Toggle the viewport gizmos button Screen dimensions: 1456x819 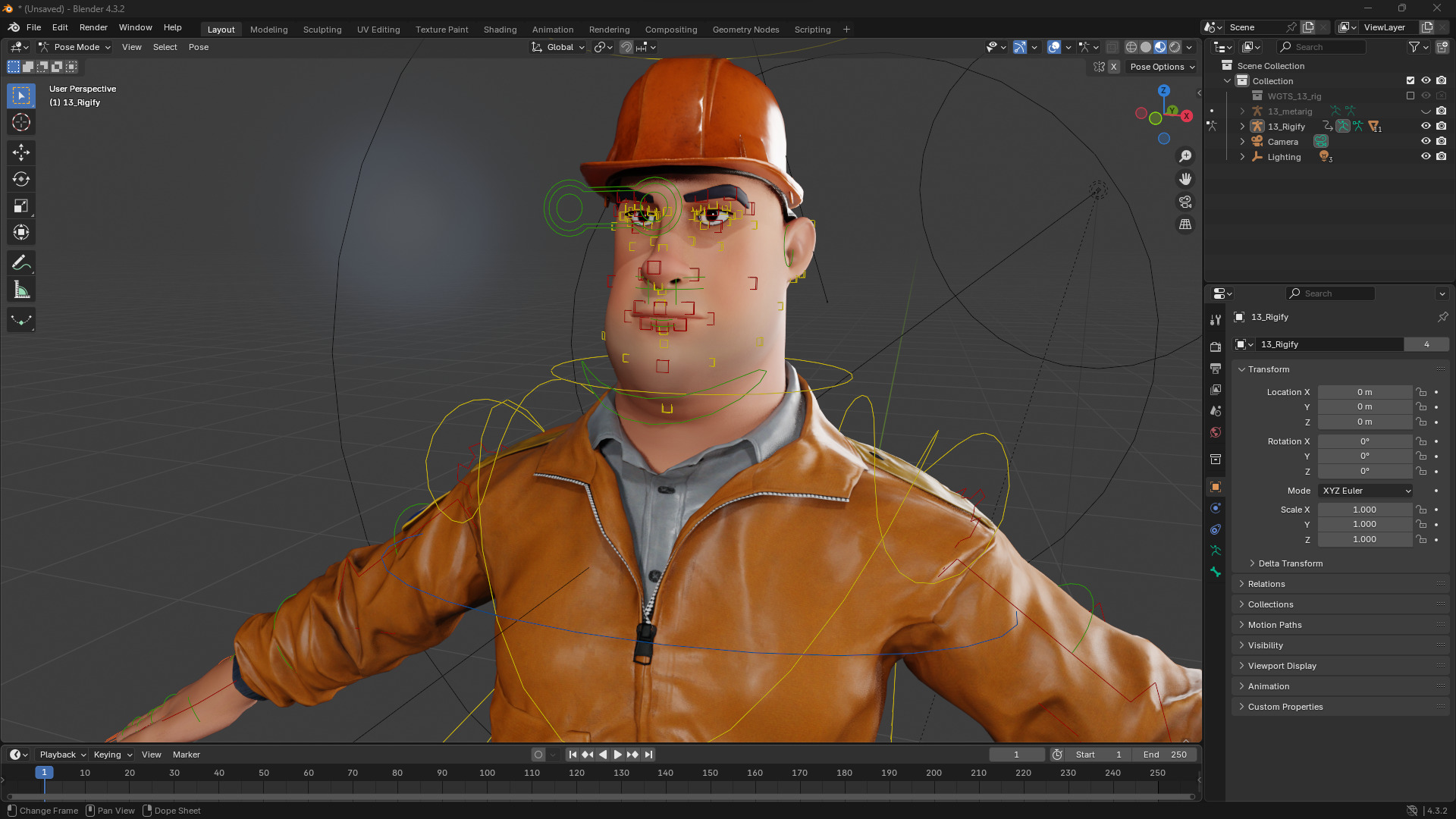coord(1020,47)
